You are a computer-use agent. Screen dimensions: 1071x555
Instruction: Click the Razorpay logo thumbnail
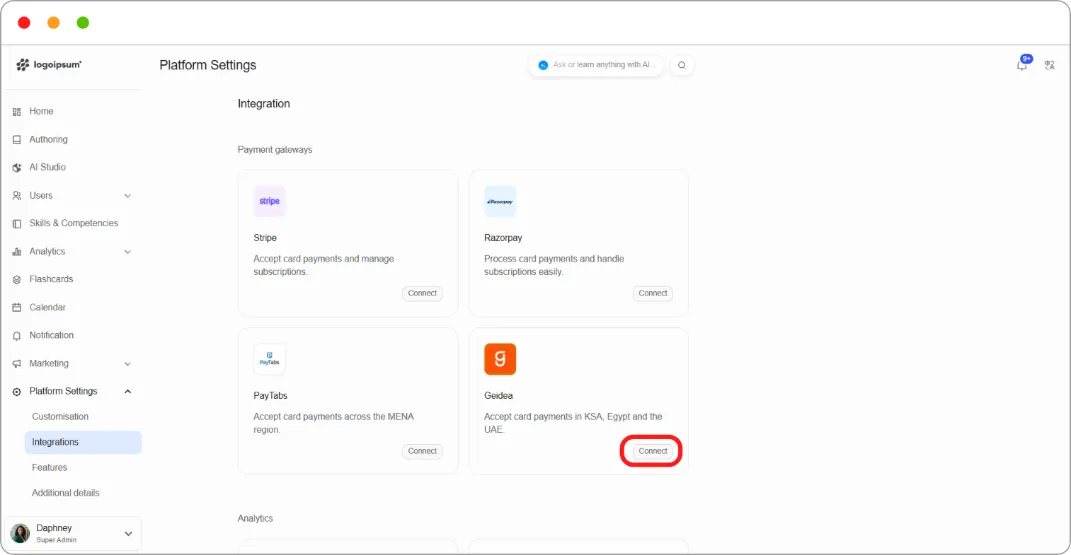point(500,201)
